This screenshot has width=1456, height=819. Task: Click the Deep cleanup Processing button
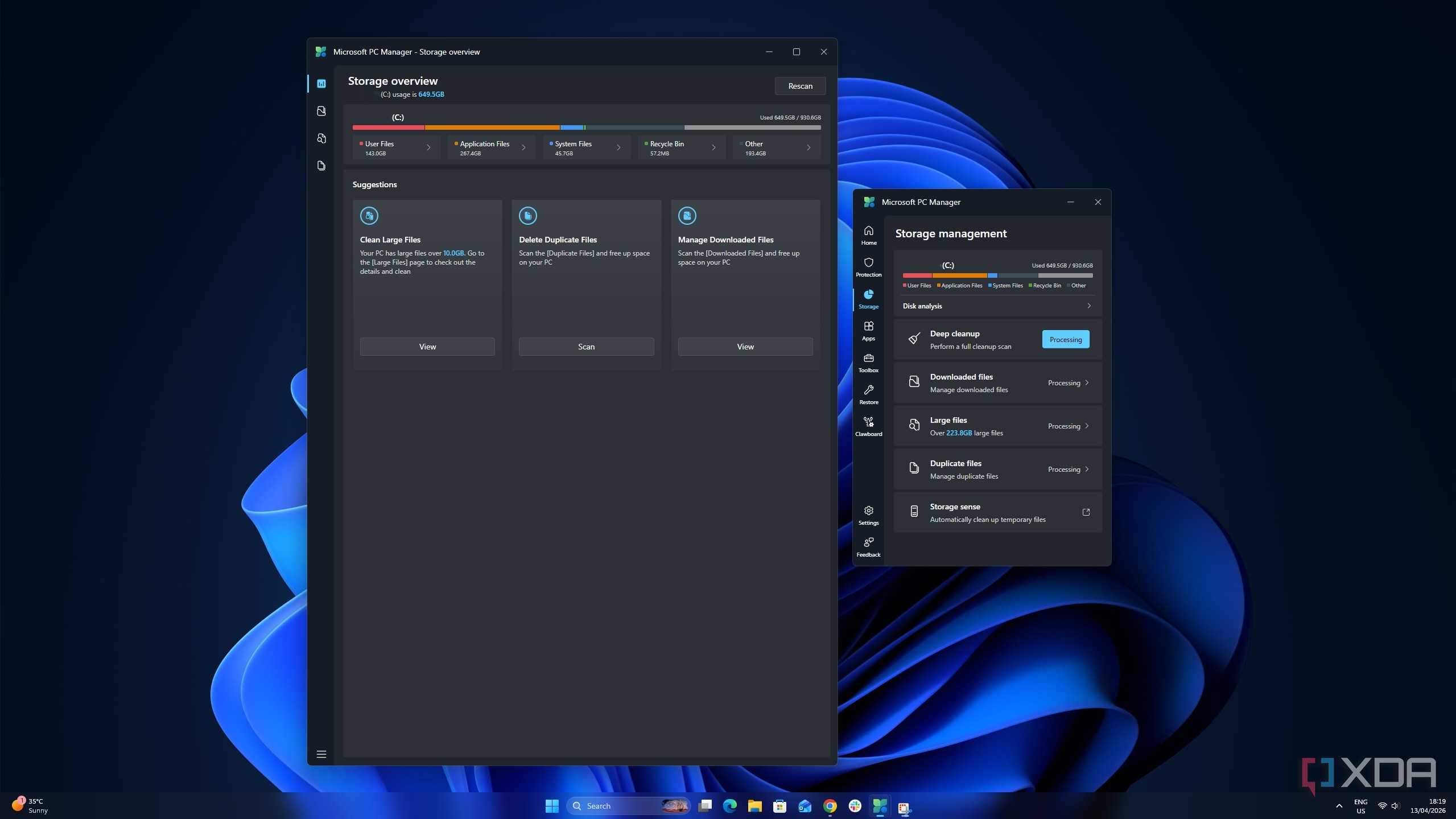click(1066, 339)
